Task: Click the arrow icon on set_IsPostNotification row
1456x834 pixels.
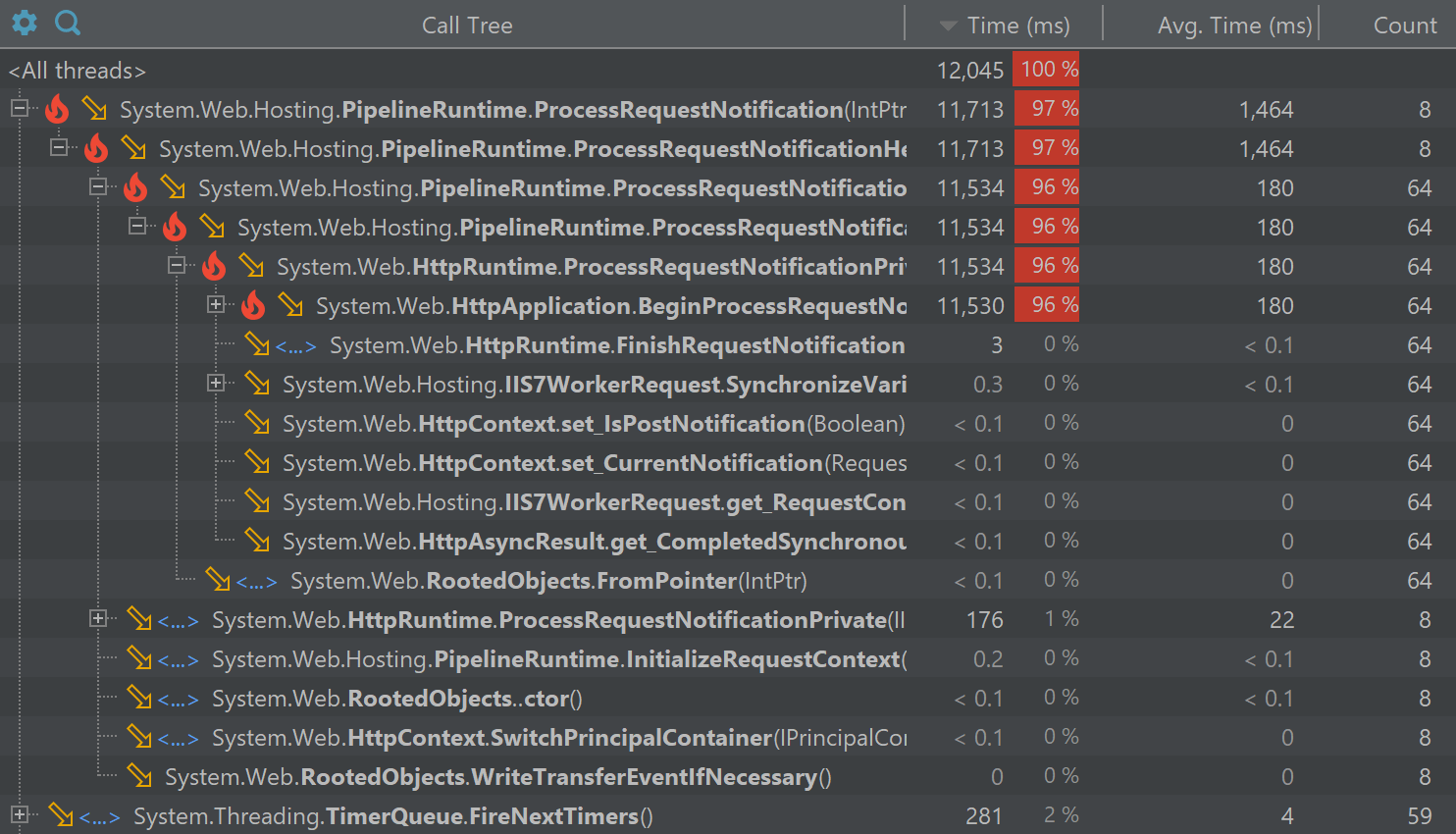Action: point(256,423)
